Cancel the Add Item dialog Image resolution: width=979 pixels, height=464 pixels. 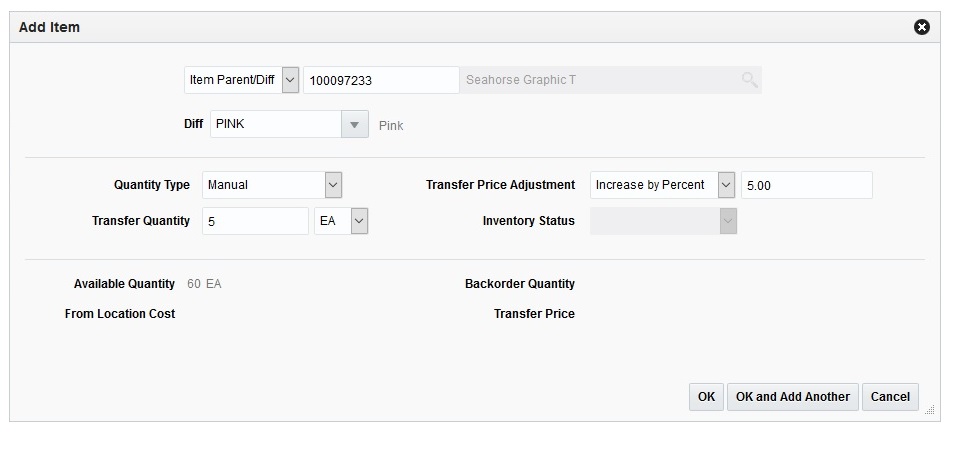[890, 397]
